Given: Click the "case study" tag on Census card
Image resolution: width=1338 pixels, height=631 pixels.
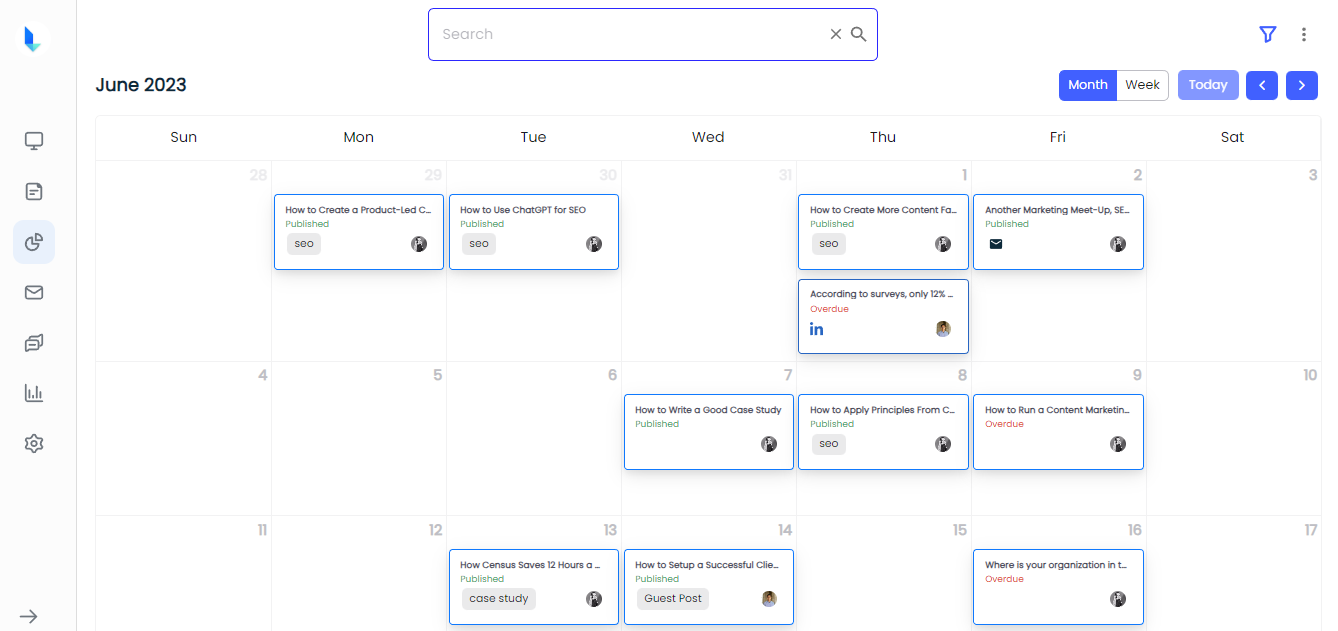Looking at the screenshot, I should click(x=498, y=599).
